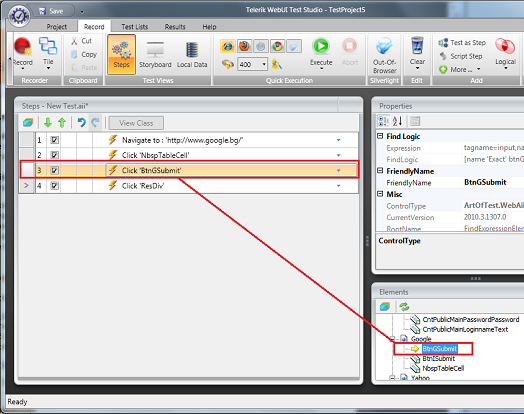524x414 pixels.
Task: Switch to the Record tab
Action: click(94, 27)
